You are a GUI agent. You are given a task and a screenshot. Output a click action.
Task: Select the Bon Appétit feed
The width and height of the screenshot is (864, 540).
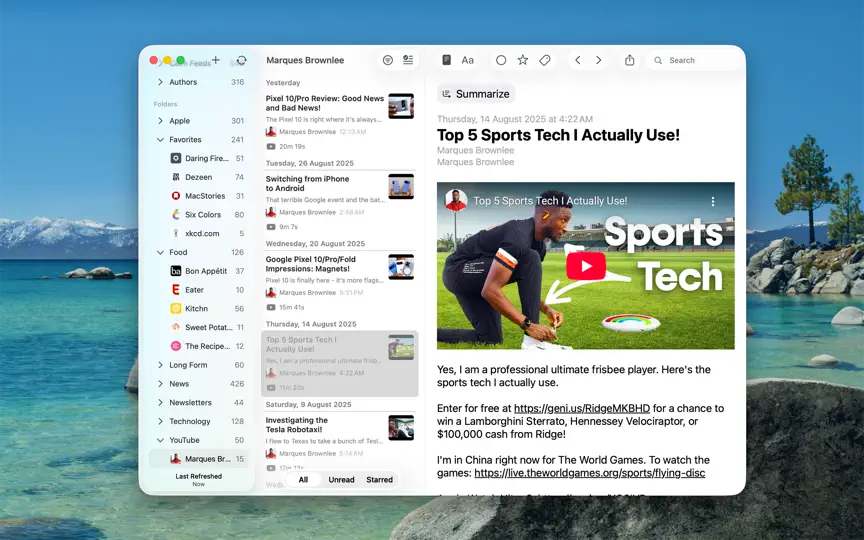(199, 271)
